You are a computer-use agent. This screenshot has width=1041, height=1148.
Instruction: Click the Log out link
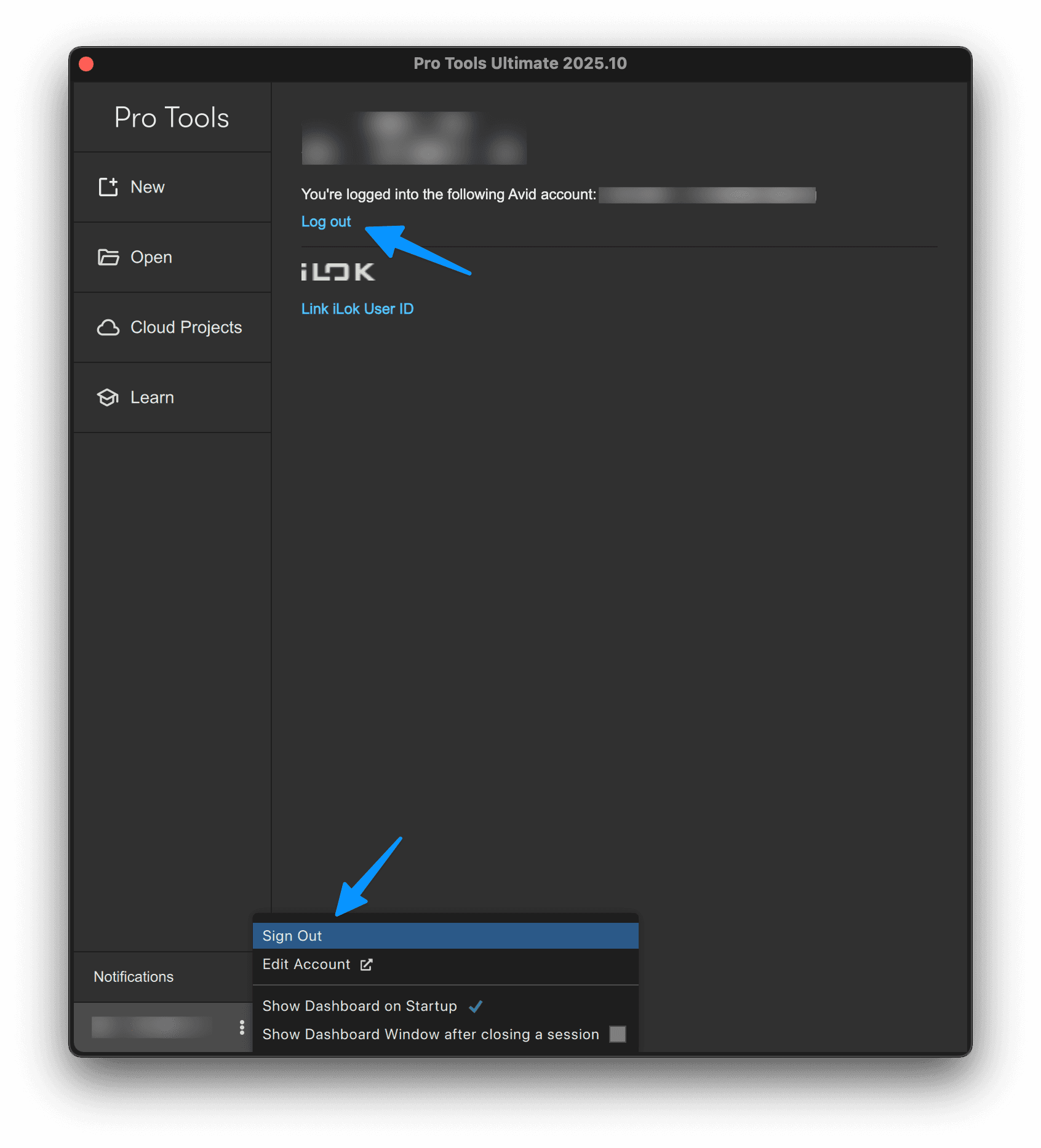coord(326,221)
